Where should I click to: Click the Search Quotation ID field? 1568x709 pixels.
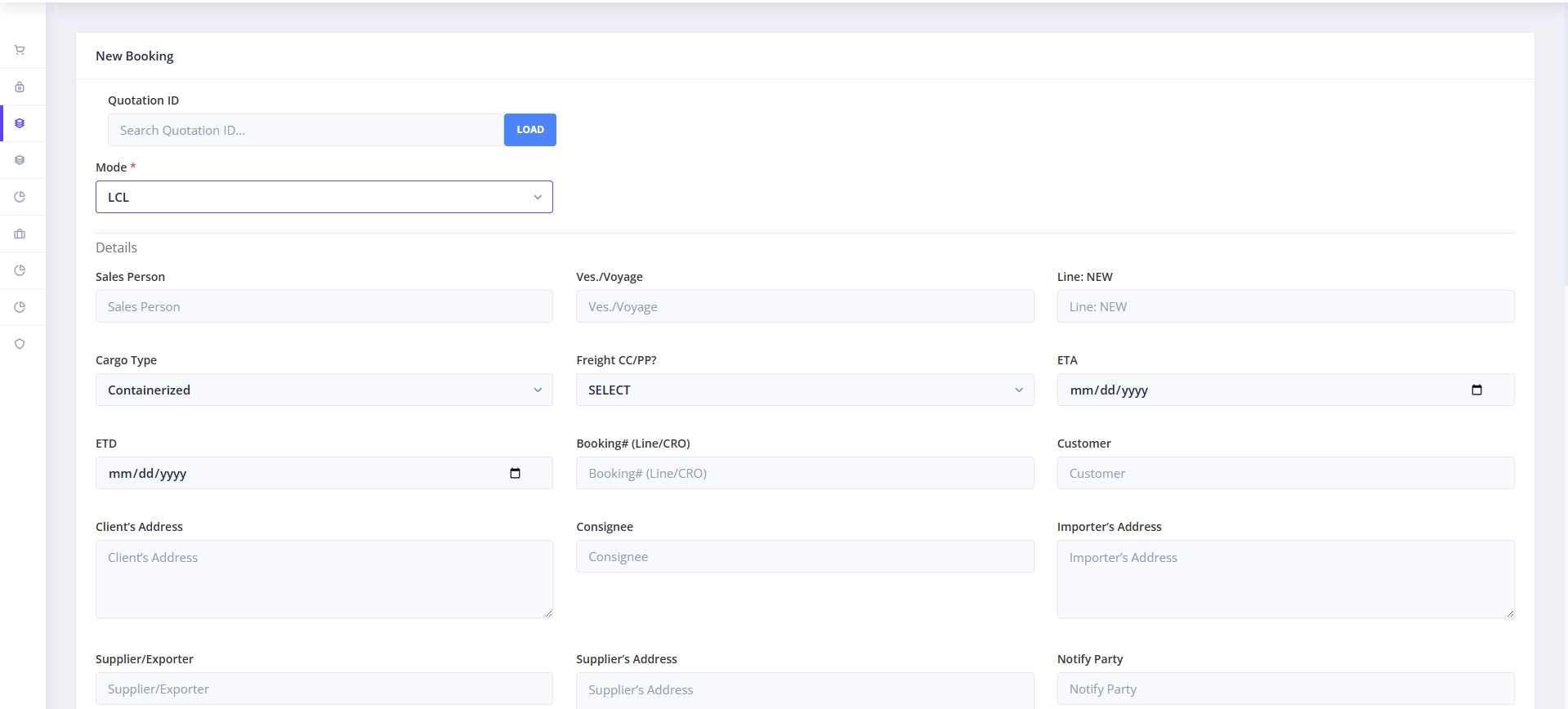[x=306, y=130]
